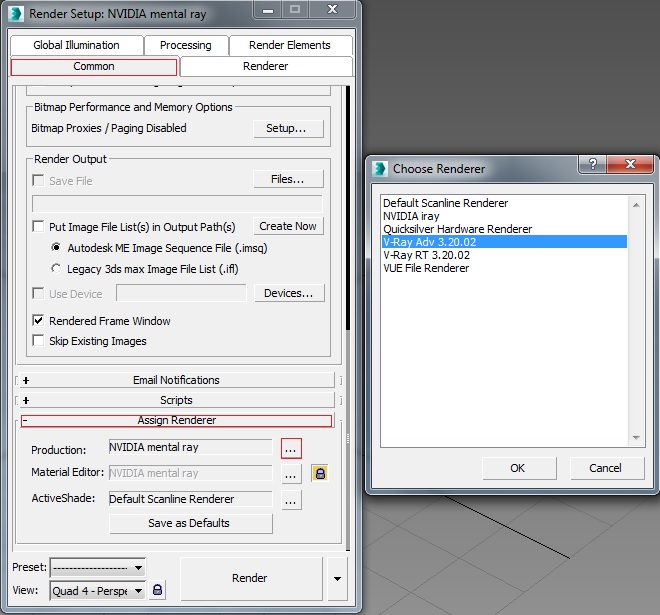660x615 pixels.
Task: Click the renderer list scroll down arrow
Action: coord(636,438)
